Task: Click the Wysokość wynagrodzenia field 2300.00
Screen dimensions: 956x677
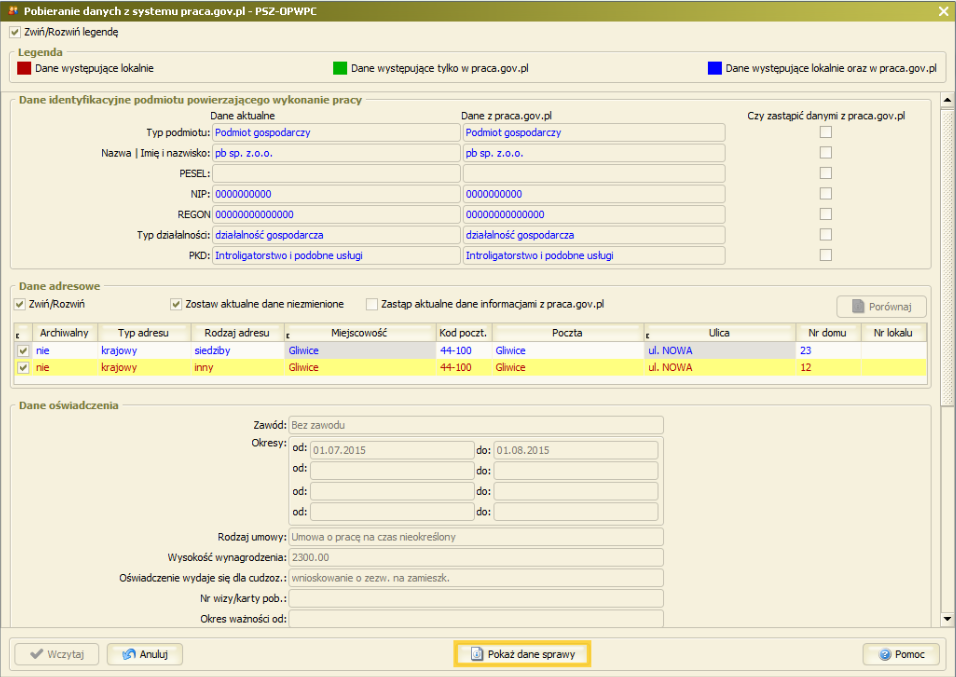Action: pos(476,557)
